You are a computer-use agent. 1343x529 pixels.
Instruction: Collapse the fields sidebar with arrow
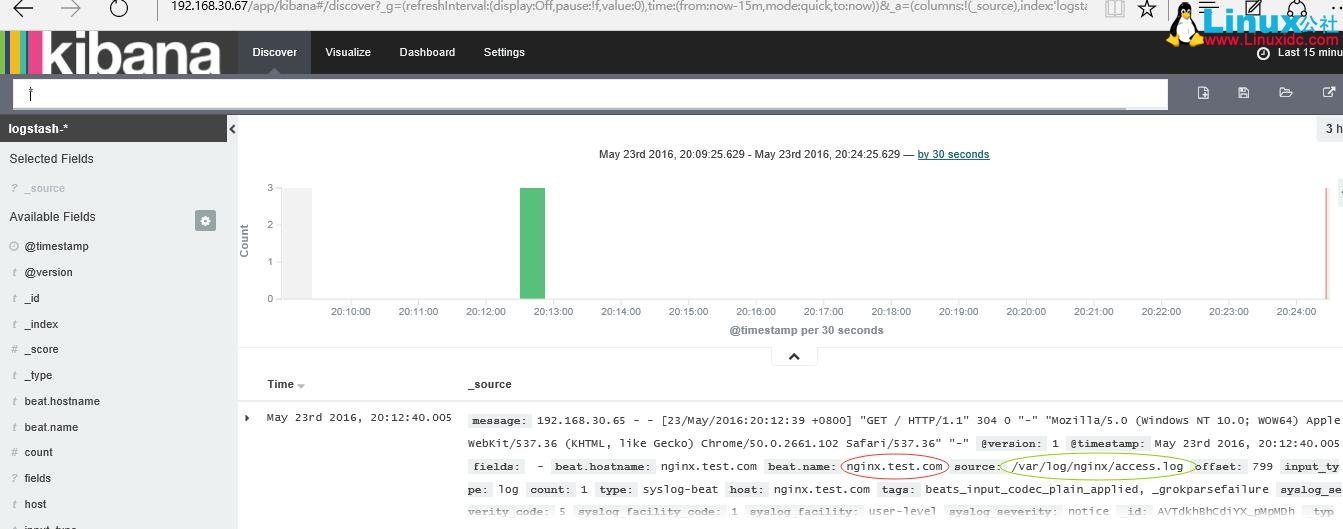point(232,129)
